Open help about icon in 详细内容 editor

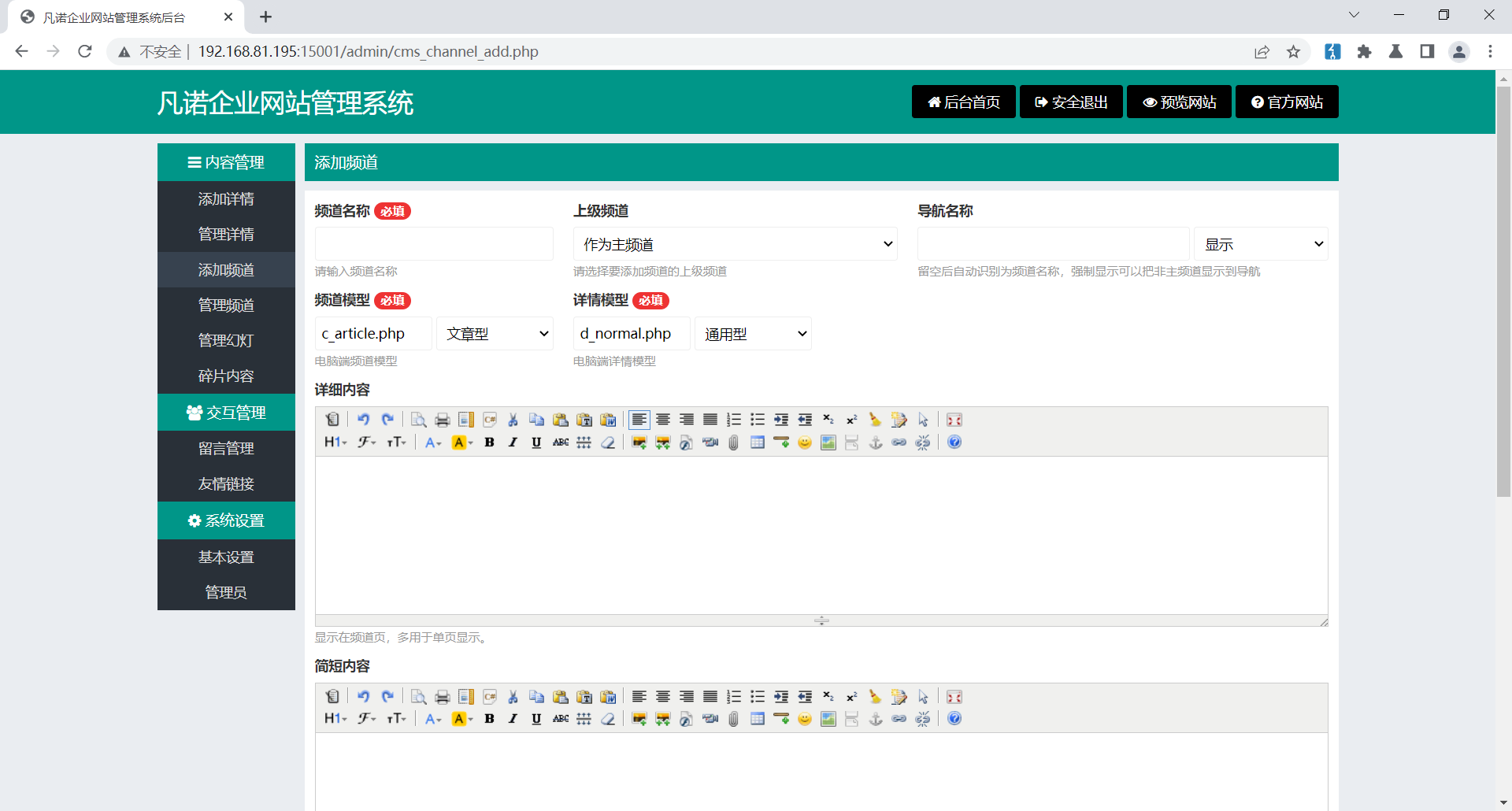click(954, 443)
